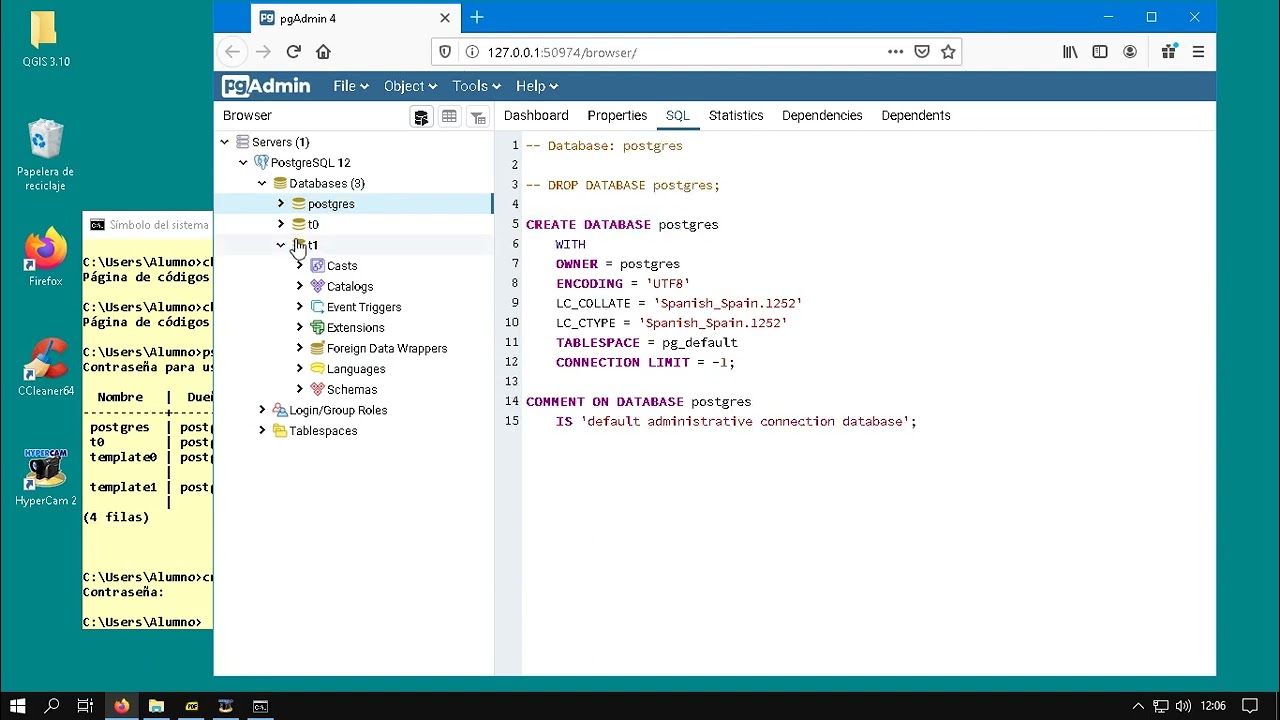The width and height of the screenshot is (1280, 720).
Task: Expand the Extensions node
Action: tap(299, 328)
